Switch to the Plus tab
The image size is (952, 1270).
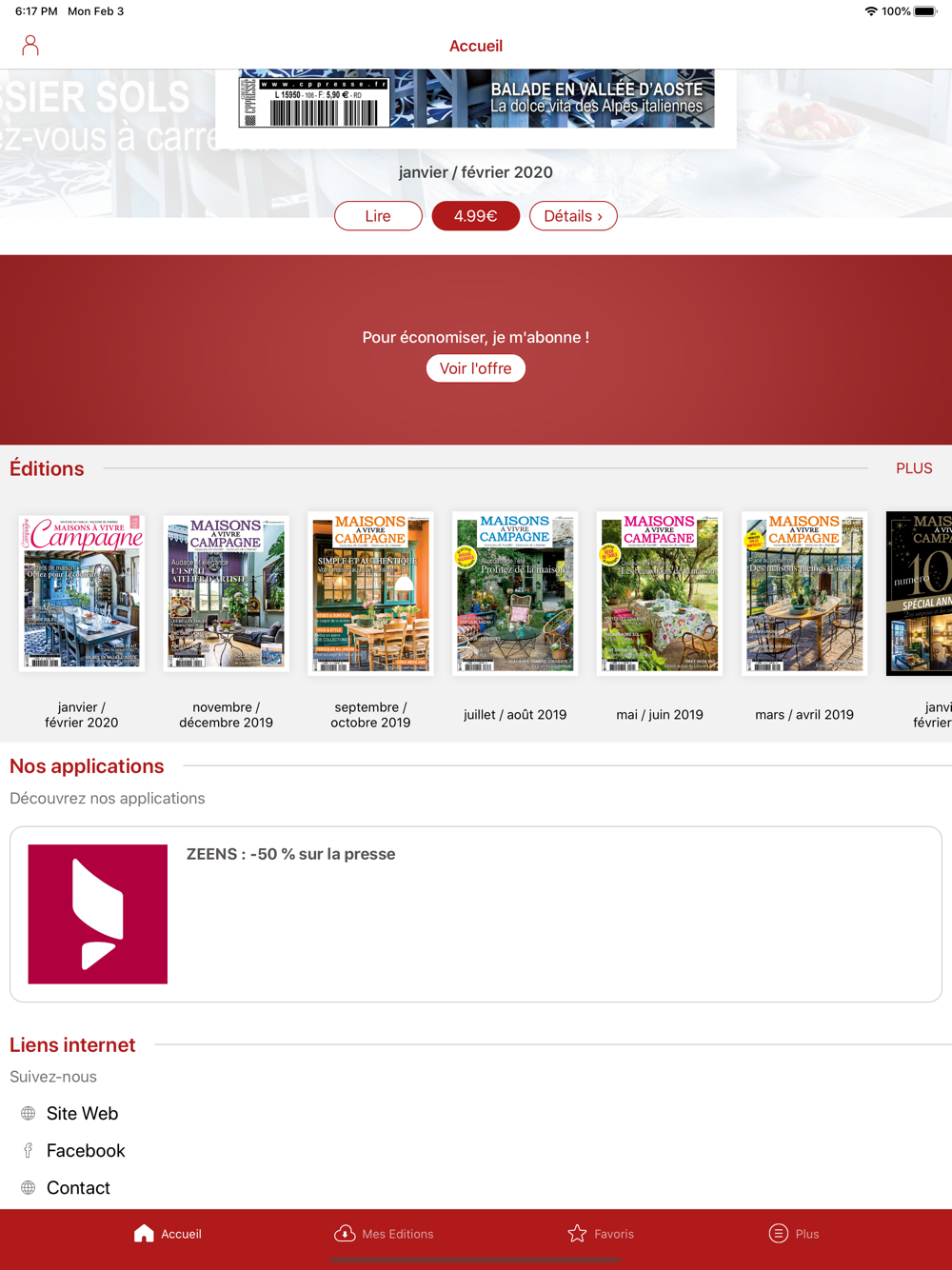click(x=794, y=1234)
